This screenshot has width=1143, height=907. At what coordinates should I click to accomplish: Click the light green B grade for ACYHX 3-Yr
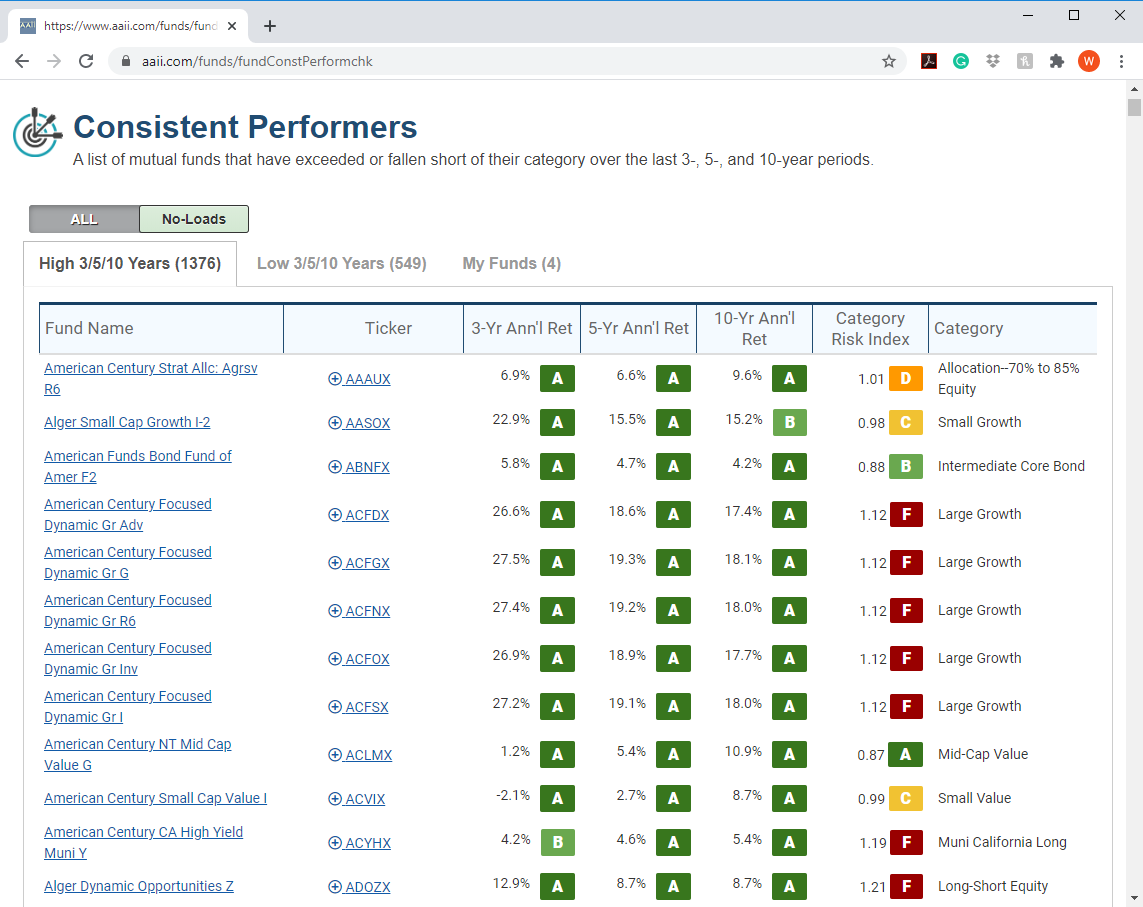pyautogui.click(x=558, y=842)
